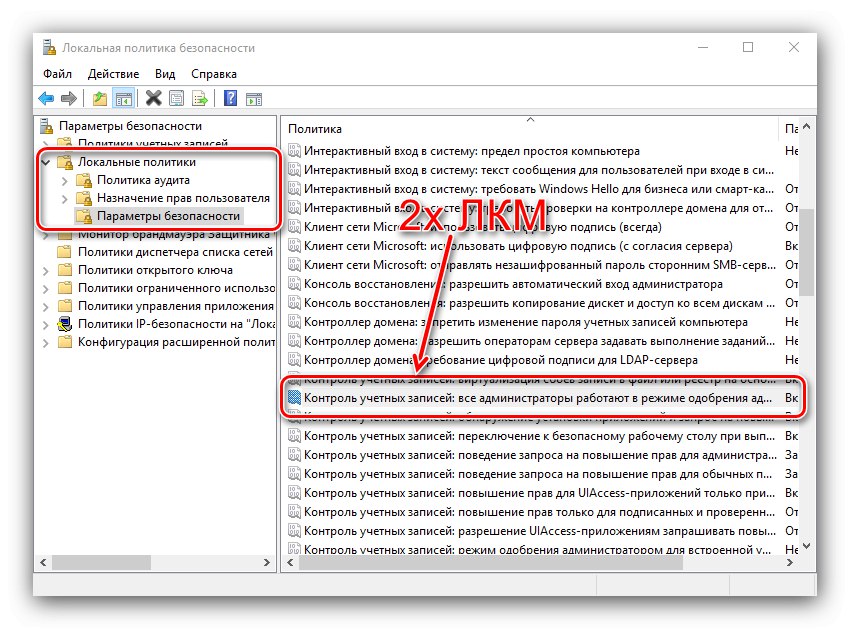The width and height of the screenshot is (850, 629).
Task: Open the Properties toolbar icon
Action: point(176,99)
